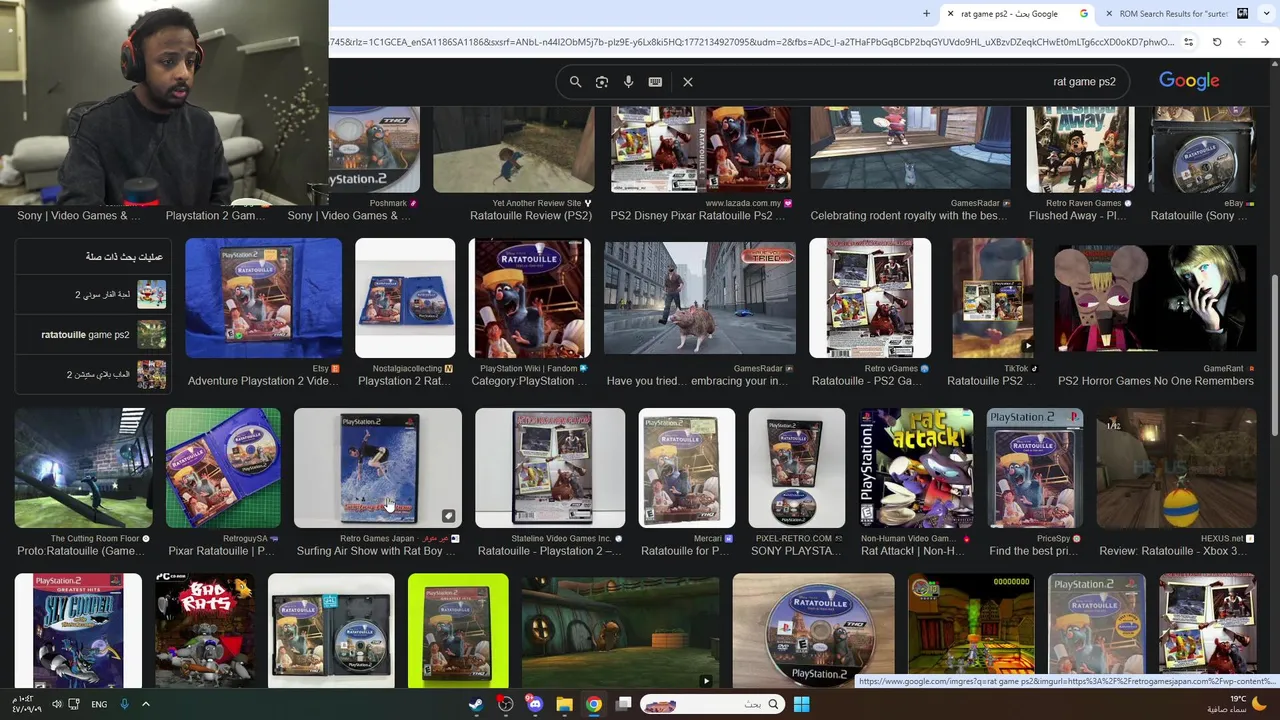
Task: Open 'Surfing Air Show with Rat Boy' link
Action: tap(376, 551)
